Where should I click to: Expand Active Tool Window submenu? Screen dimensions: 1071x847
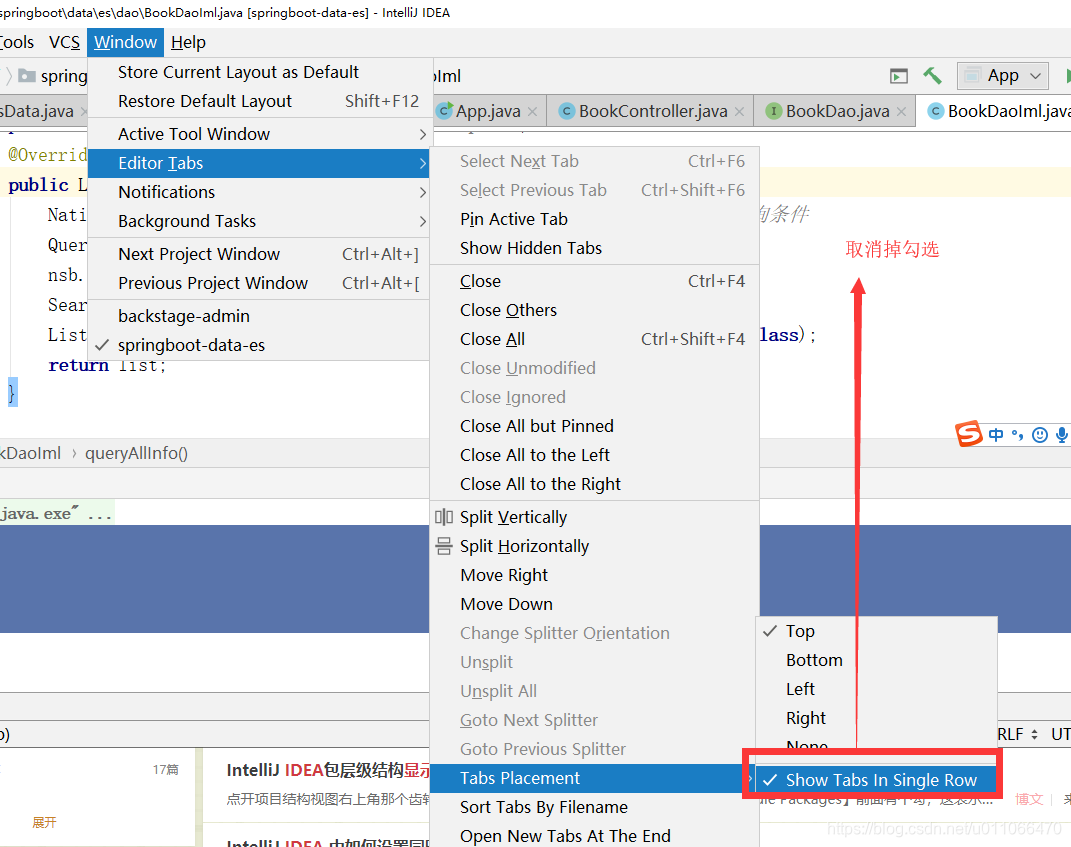[260, 134]
